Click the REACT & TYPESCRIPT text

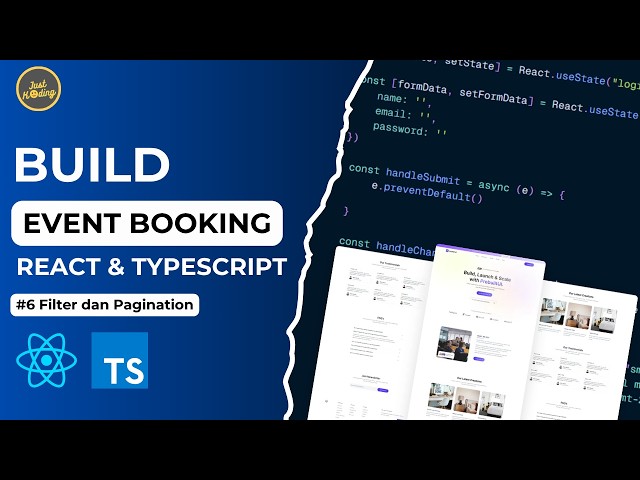pos(152,267)
